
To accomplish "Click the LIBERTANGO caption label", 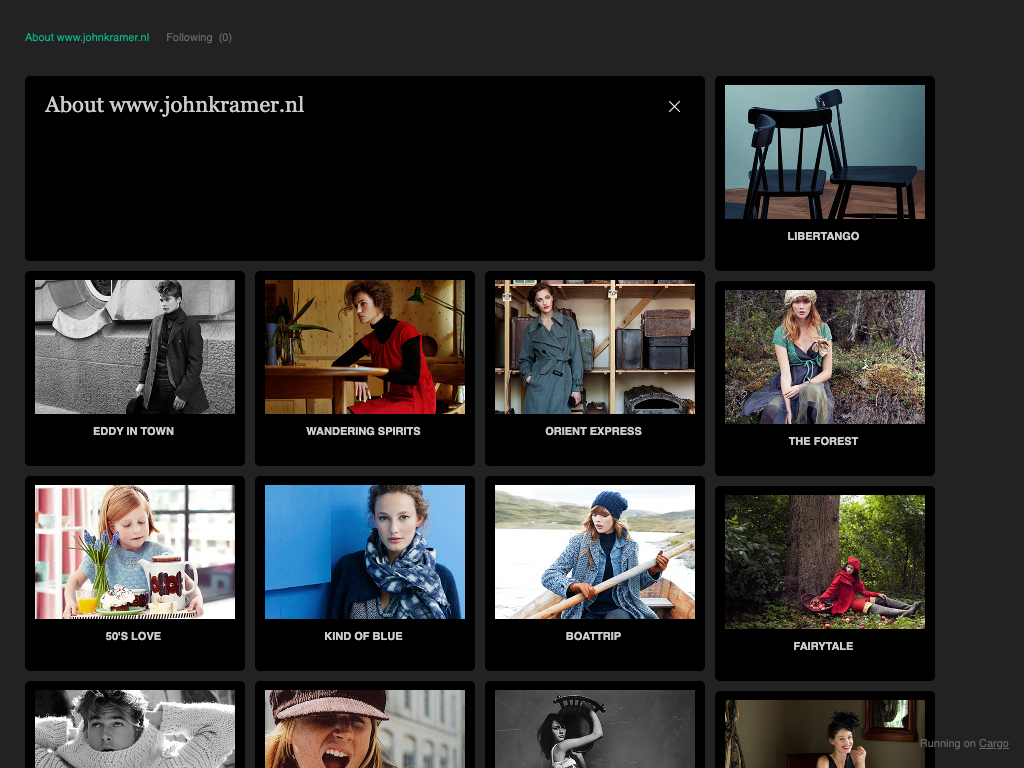I will tap(823, 237).
